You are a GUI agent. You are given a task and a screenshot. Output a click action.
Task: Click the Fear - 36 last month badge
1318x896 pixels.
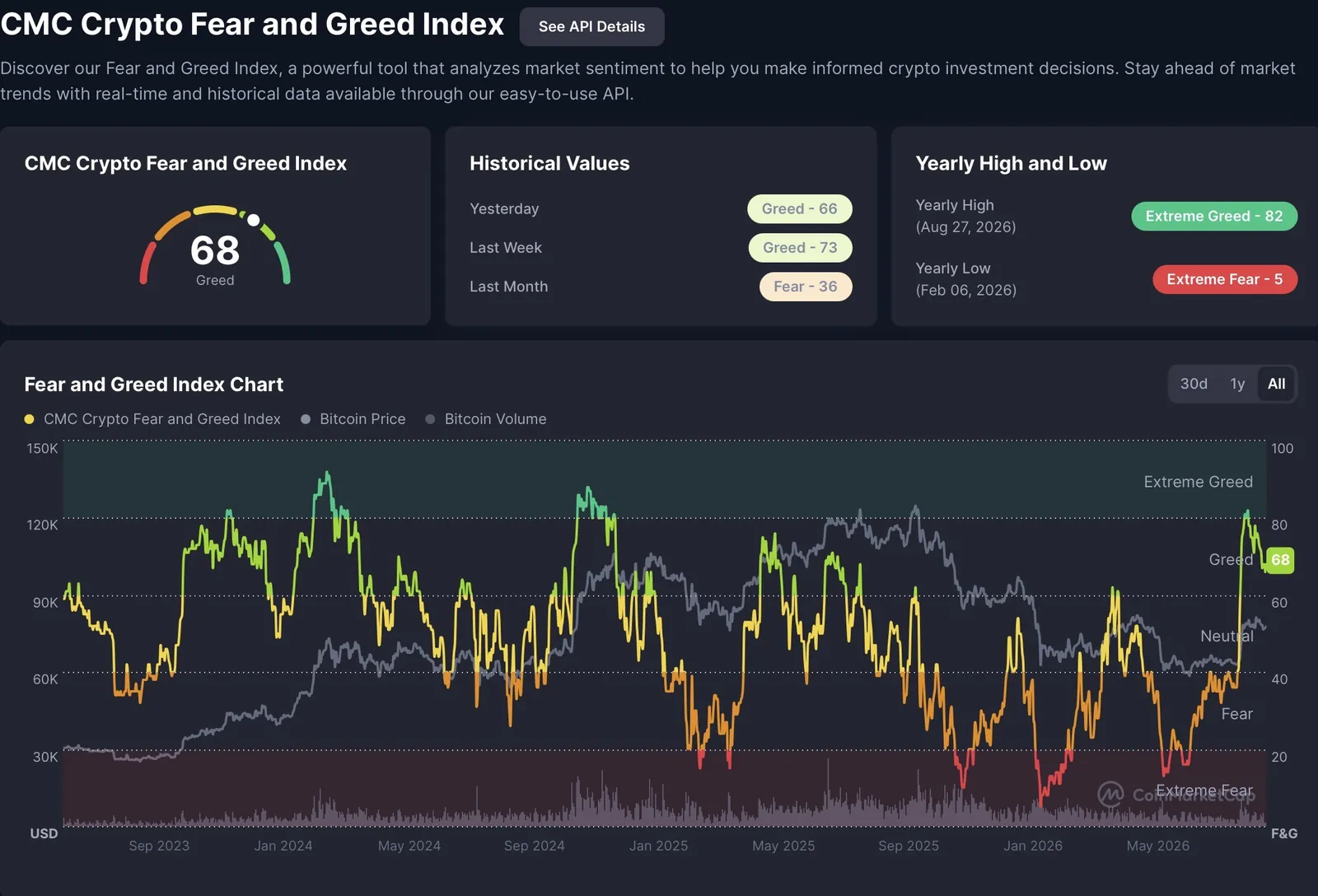(805, 287)
